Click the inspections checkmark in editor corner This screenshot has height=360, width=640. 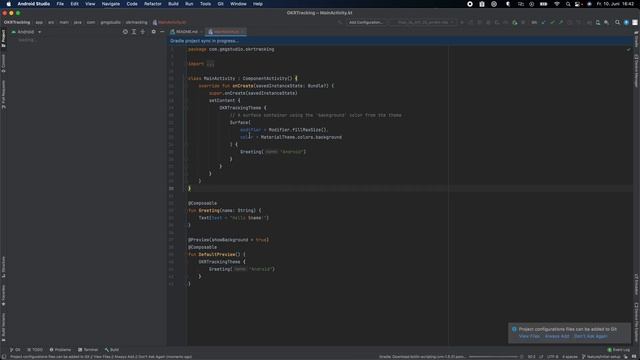(x=629, y=49)
